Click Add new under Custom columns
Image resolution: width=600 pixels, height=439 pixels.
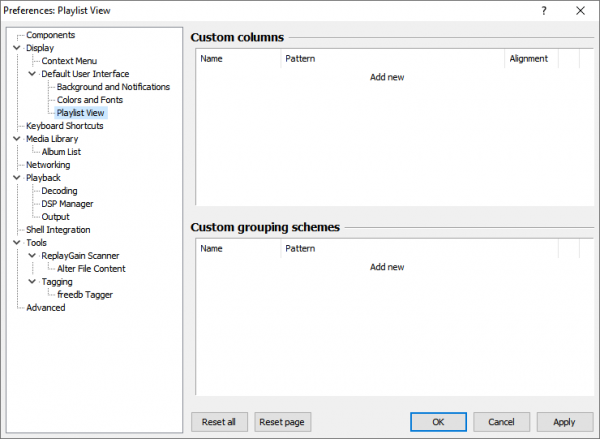387,77
